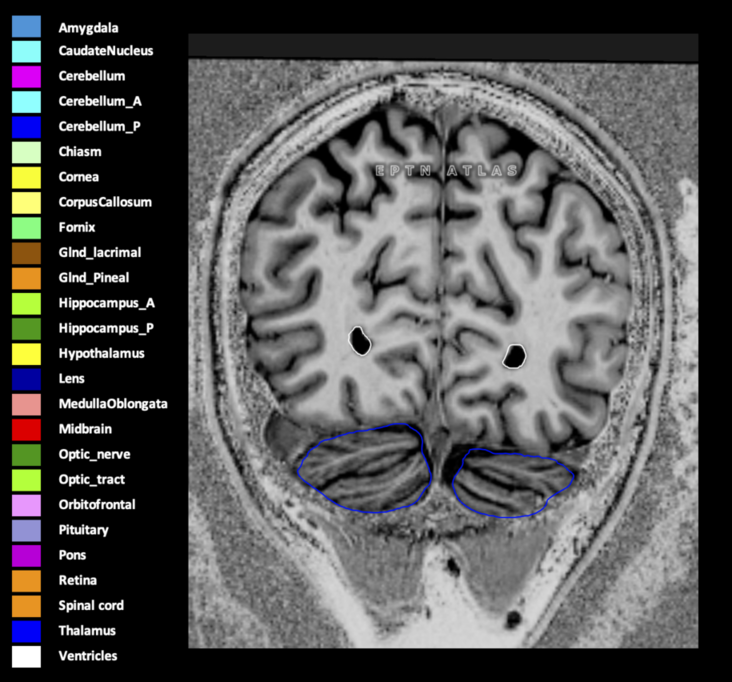Click the larger blue-outlined cerebellum contour
Viewport: 732px width, 682px height.
365,468
